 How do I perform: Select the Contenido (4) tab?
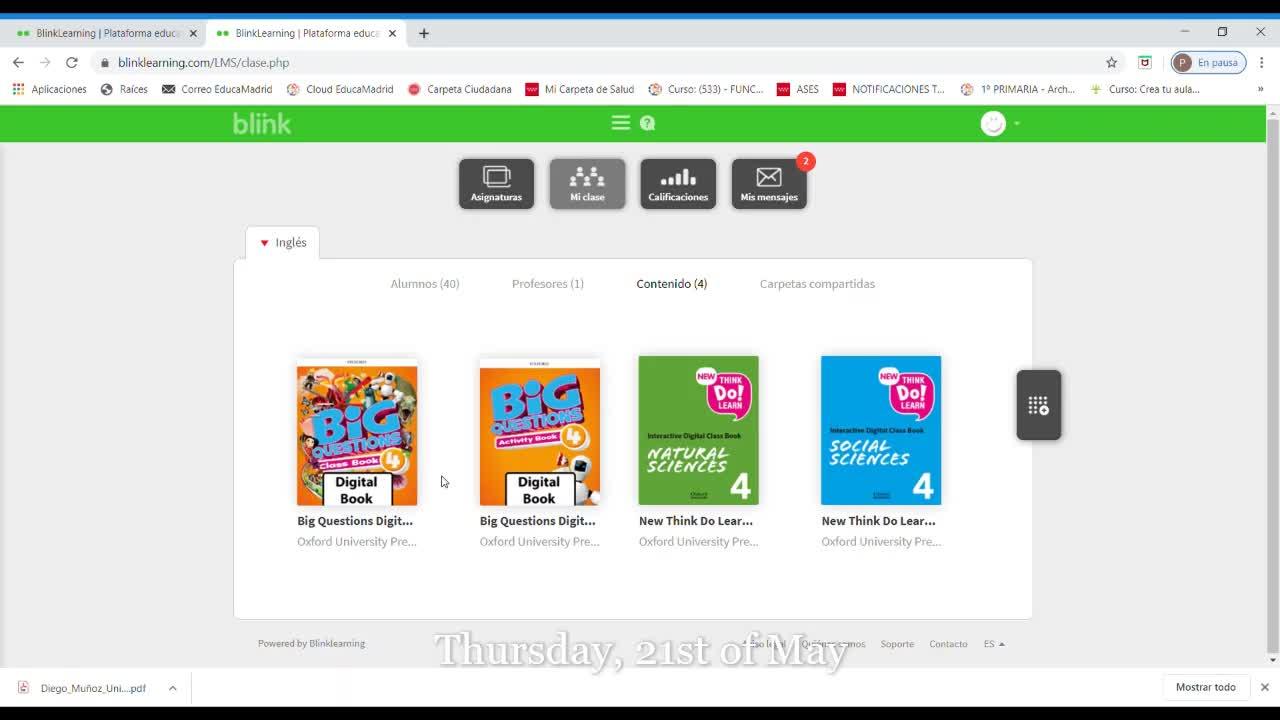click(x=672, y=284)
